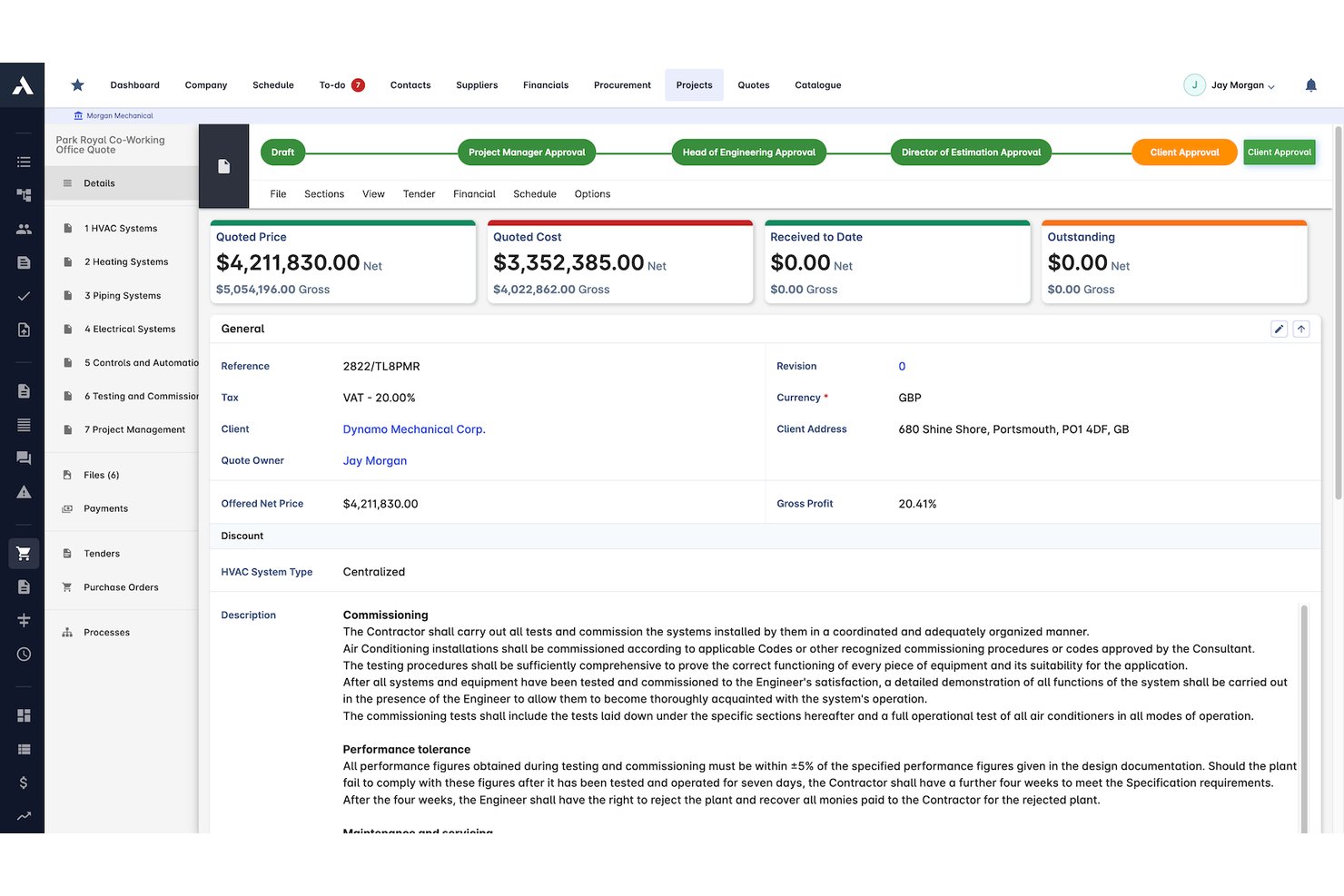Click the hierarchy tree icon in dark sidebar
Image resolution: width=1344 pixels, height=896 pixels.
[x=24, y=195]
